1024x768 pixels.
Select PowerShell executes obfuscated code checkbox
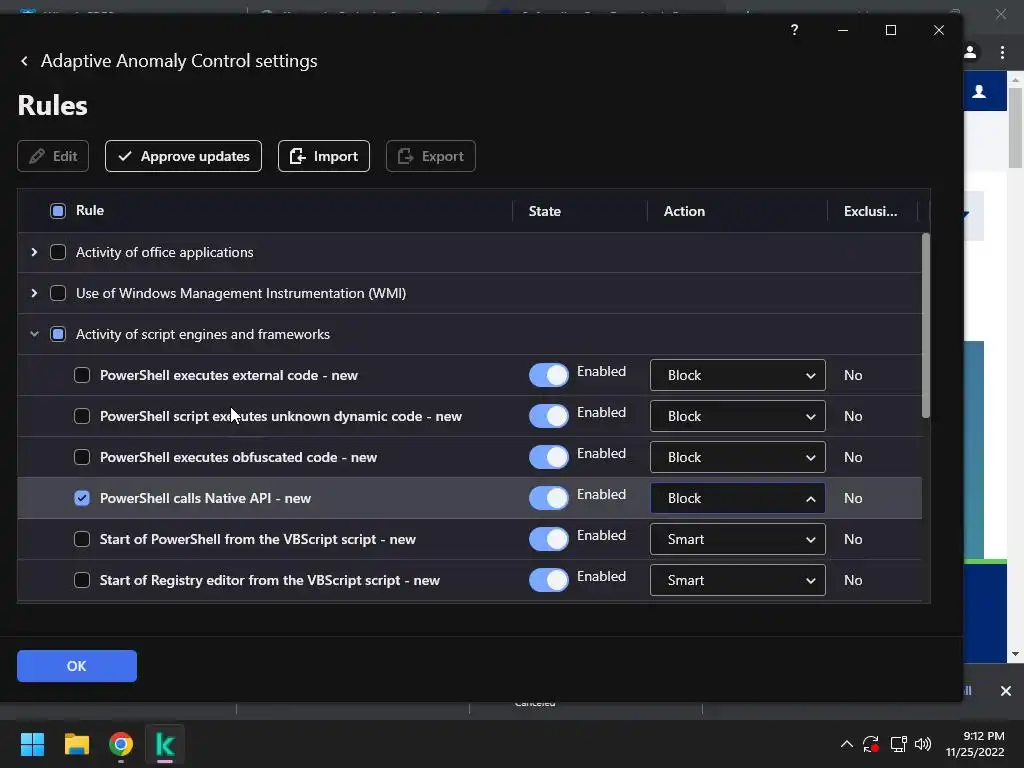82,457
